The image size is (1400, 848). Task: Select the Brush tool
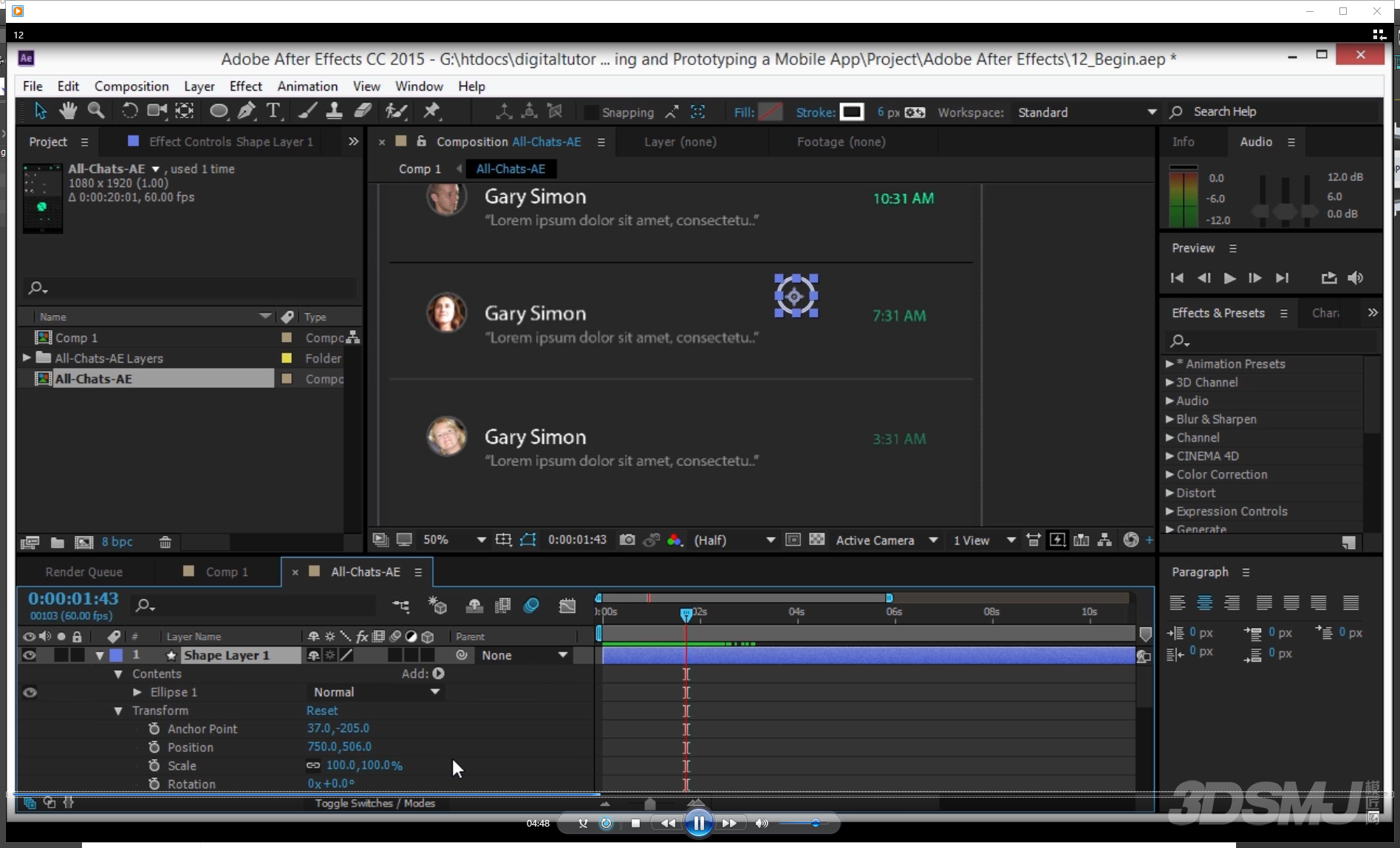(307, 112)
